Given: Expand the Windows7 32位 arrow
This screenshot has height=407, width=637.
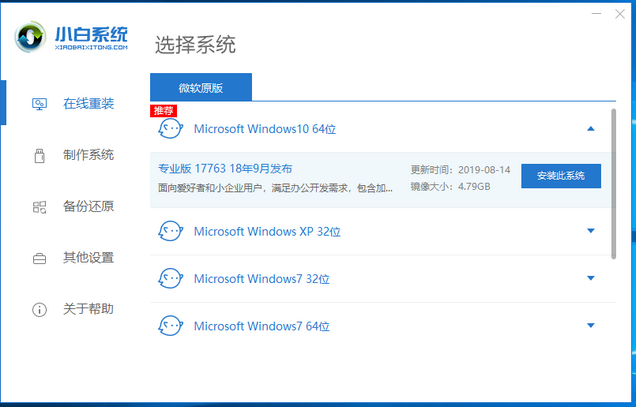Looking at the screenshot, I should pyautogui.click(x=590, y=279).
